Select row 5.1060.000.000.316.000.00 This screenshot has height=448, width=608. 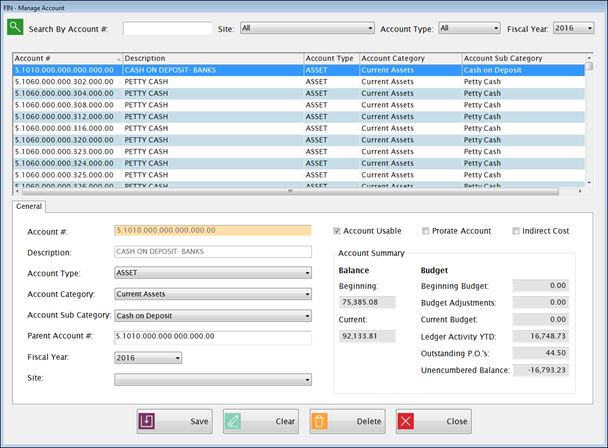pyautogui.click(x=299, y=128)
